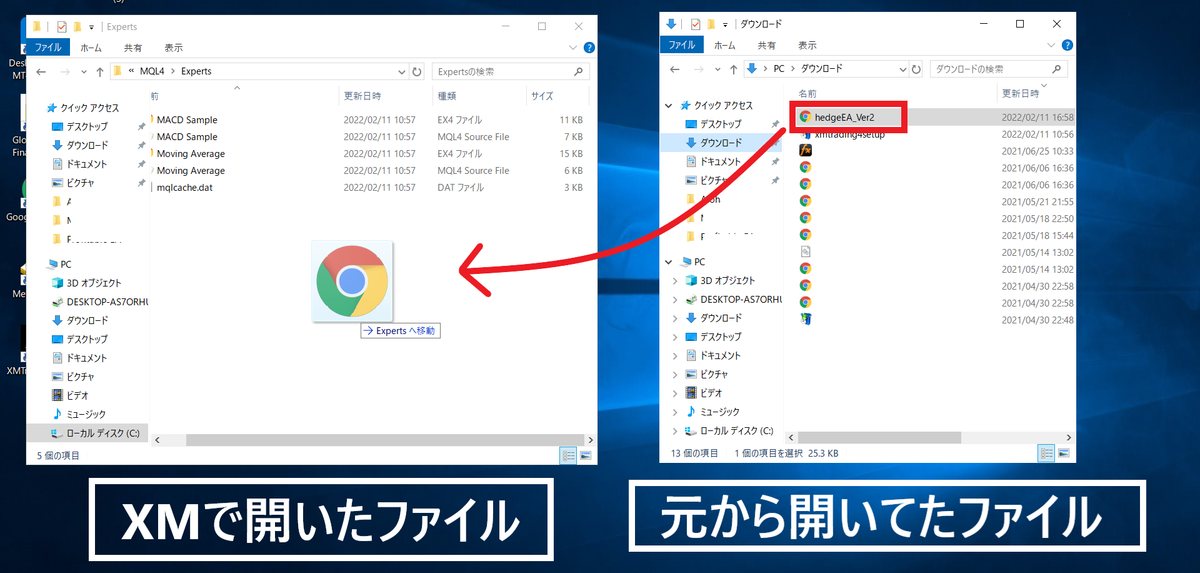Select the fx icon file dated 2021/06/25

(805, 150)
